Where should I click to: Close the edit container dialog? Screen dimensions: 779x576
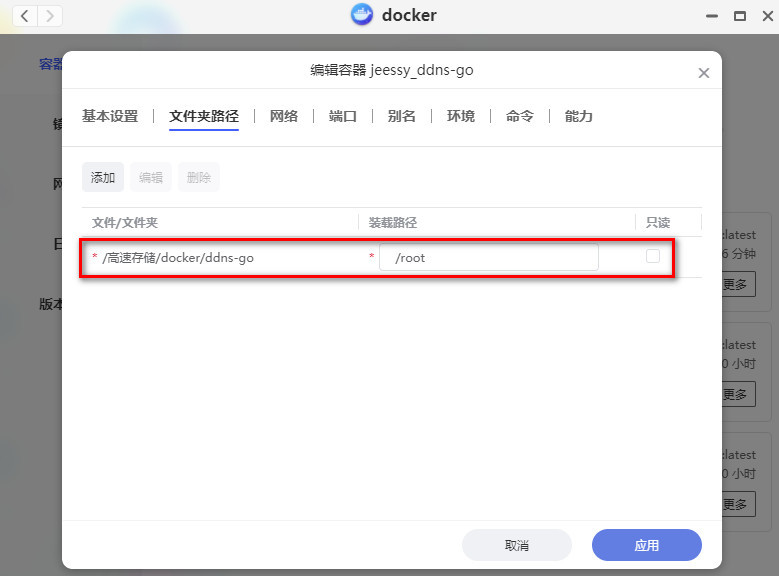pyautogui.click(x=703, y=73)
